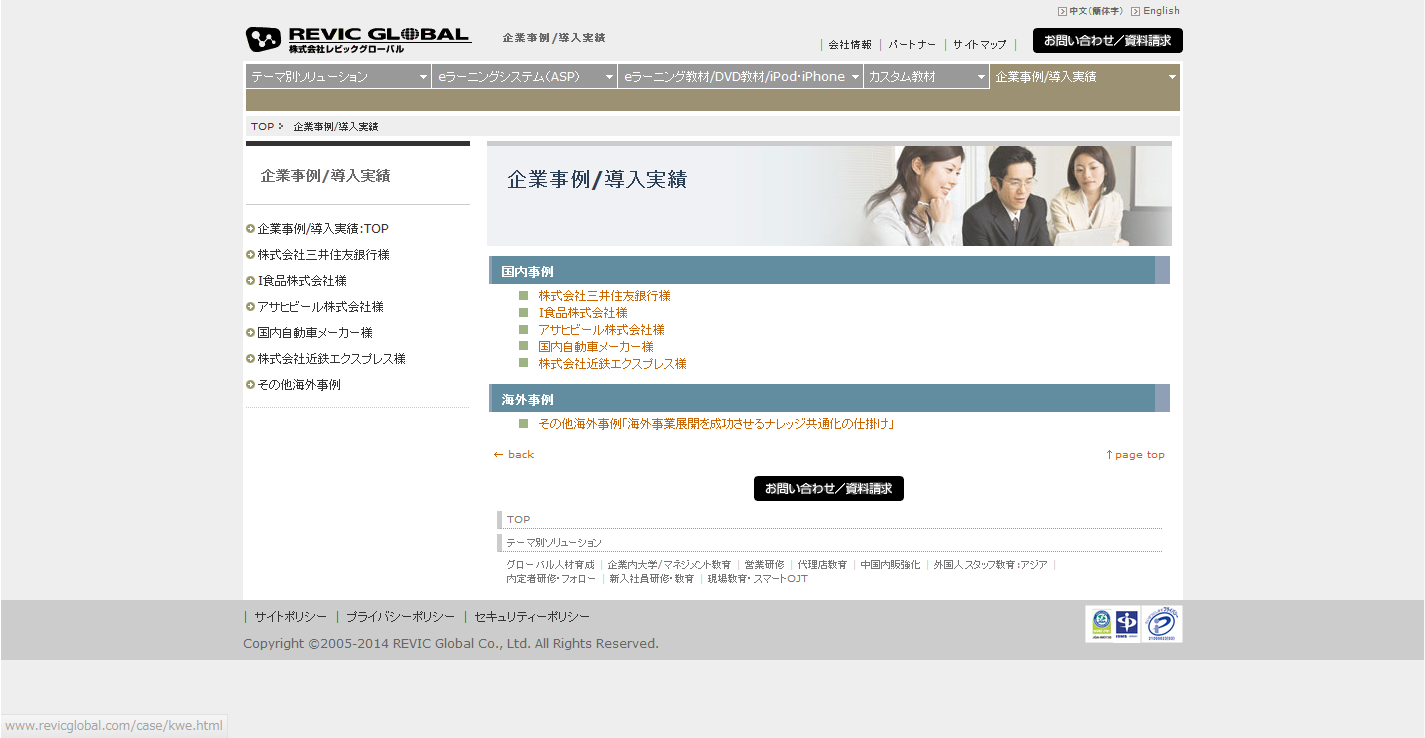This screenshot has width=1425, height=738.
Task: Open the footer 代理店教育 link
Action: (822, 565)
